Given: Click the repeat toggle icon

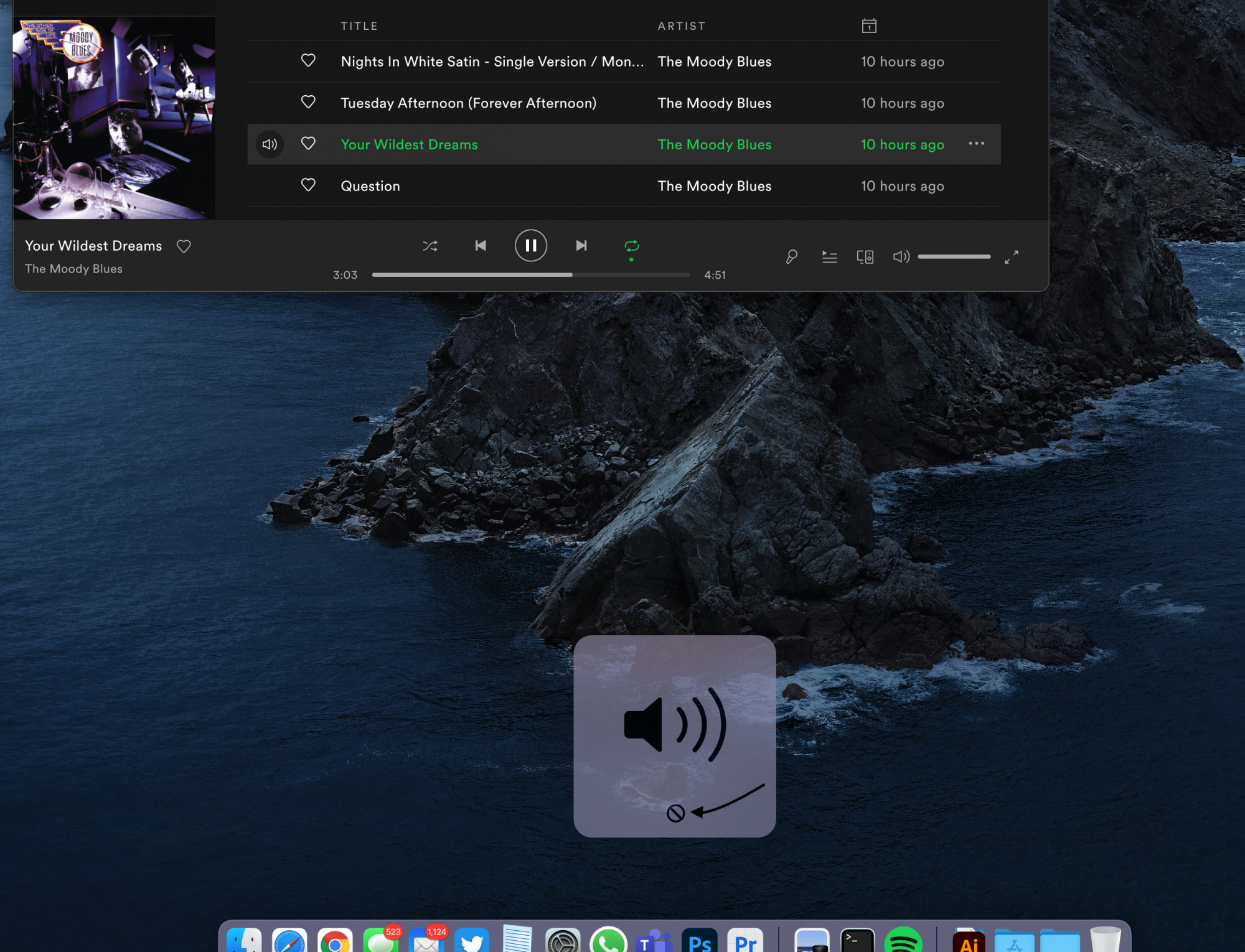Looking at the screenshot, I should pyautogui.click(x=631, y=245).
